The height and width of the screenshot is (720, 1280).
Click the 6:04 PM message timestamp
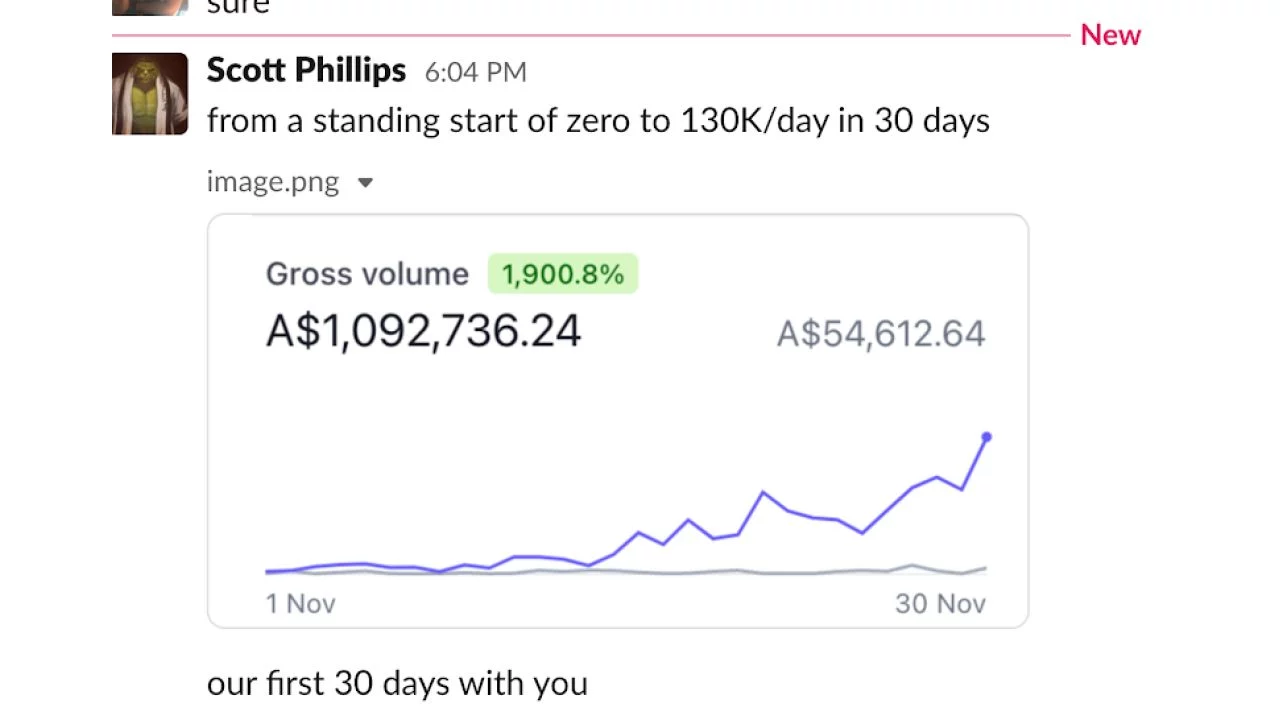[475, 72]
